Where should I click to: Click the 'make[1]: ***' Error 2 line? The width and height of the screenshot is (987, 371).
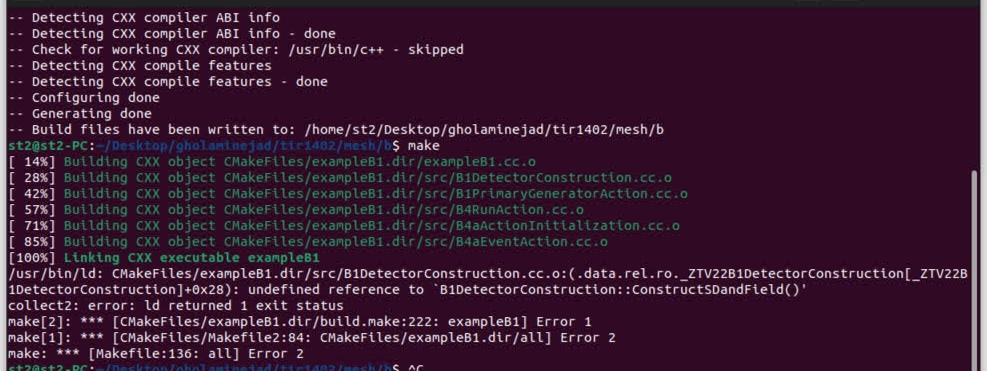click(312, 338)
